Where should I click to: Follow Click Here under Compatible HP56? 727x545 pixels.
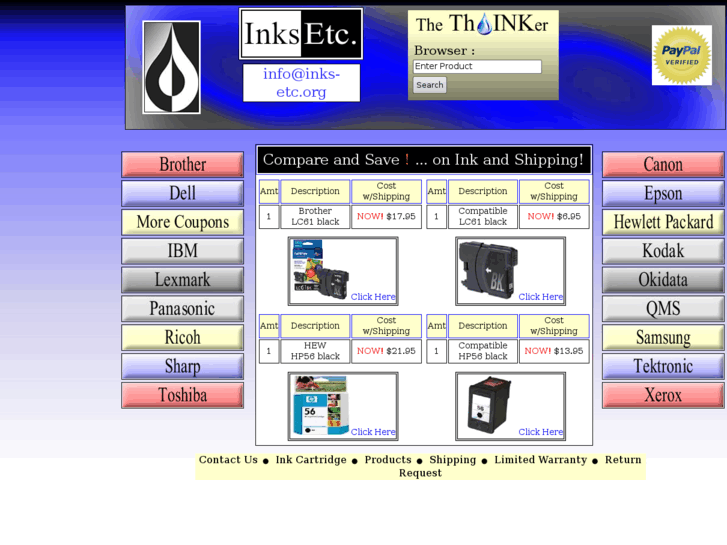coord(541,432)
